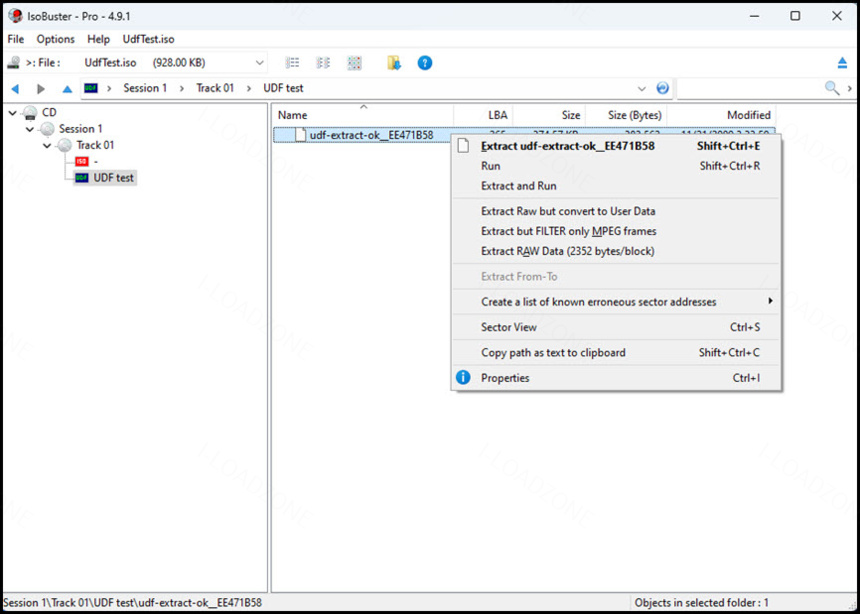Image resolution: width=860 pixels, height=614 pixels.
Task: Sort by Size column header
Action: coord(549,115)
